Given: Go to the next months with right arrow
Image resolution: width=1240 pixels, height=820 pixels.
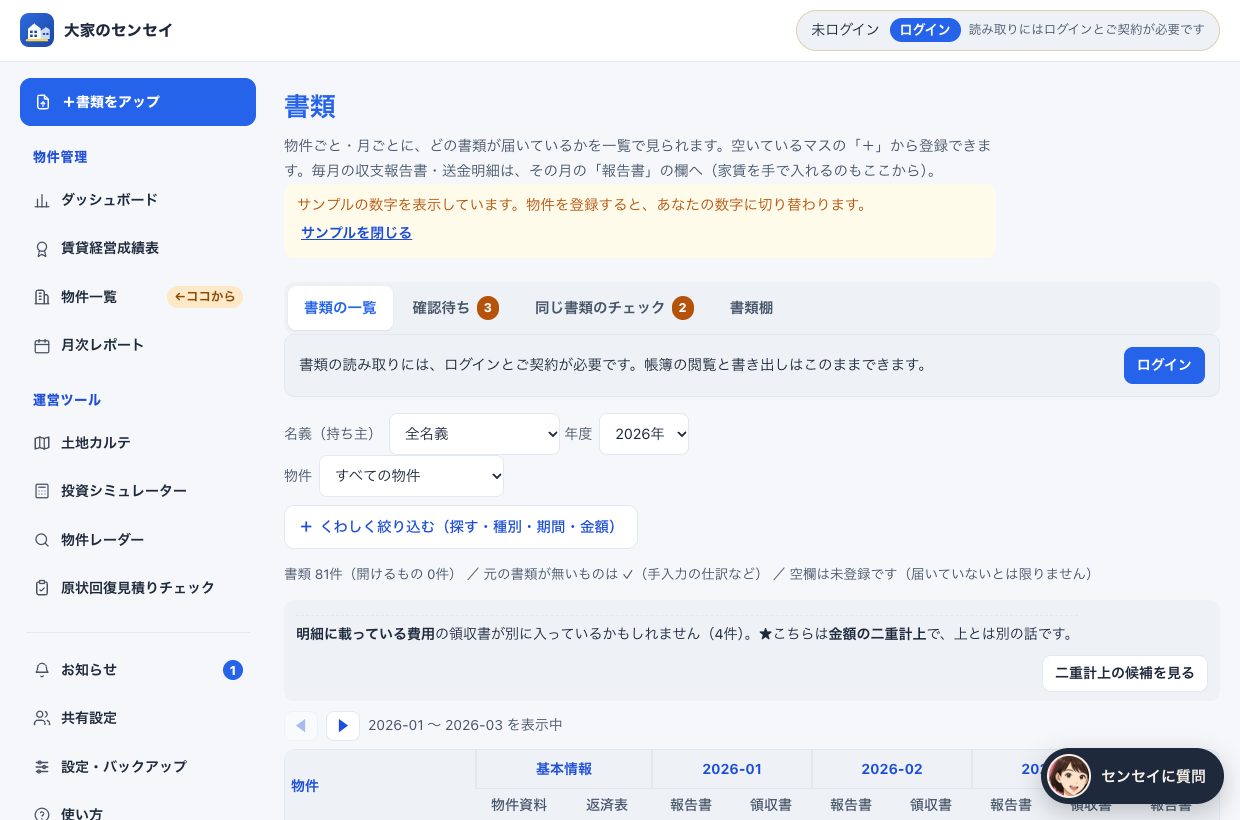Looking at the screenshot, I should pos(343,726).
